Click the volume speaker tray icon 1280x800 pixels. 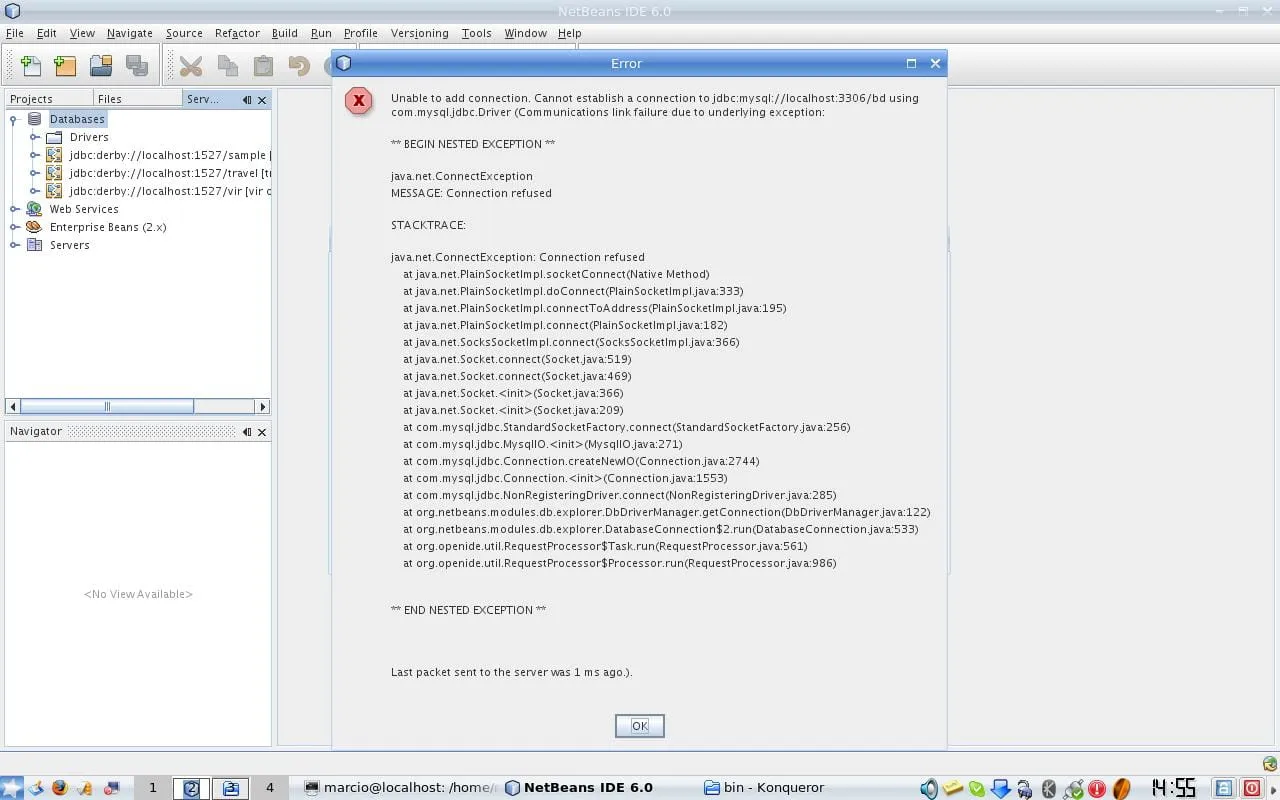(929, 789)
